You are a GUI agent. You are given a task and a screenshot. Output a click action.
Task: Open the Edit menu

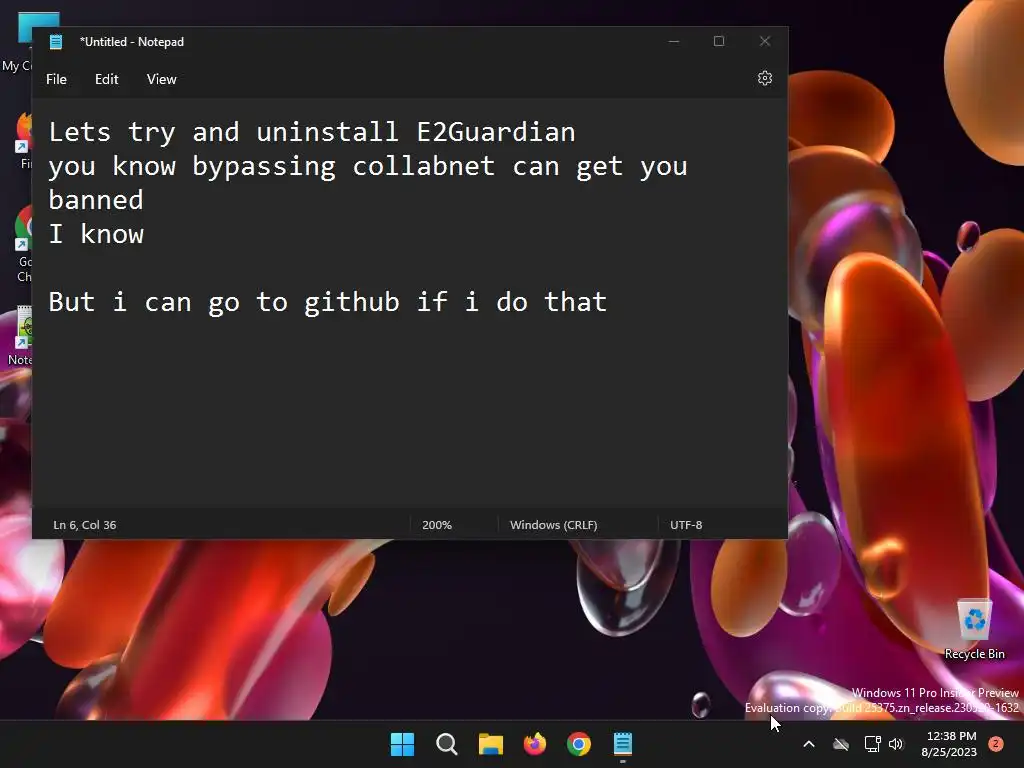(x=106, y=79)
